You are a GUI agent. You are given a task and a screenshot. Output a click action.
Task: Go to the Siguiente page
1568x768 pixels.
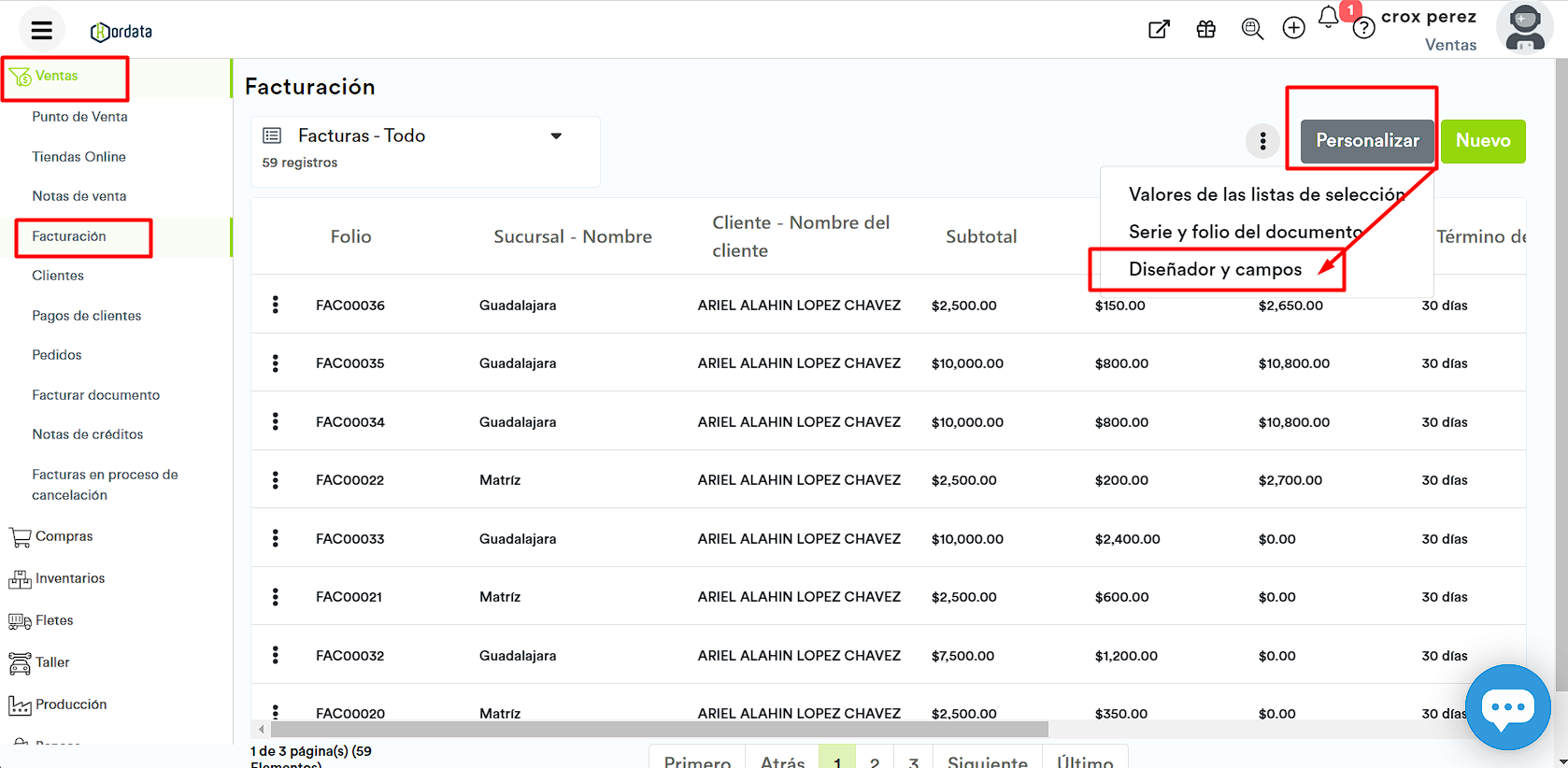987,761
